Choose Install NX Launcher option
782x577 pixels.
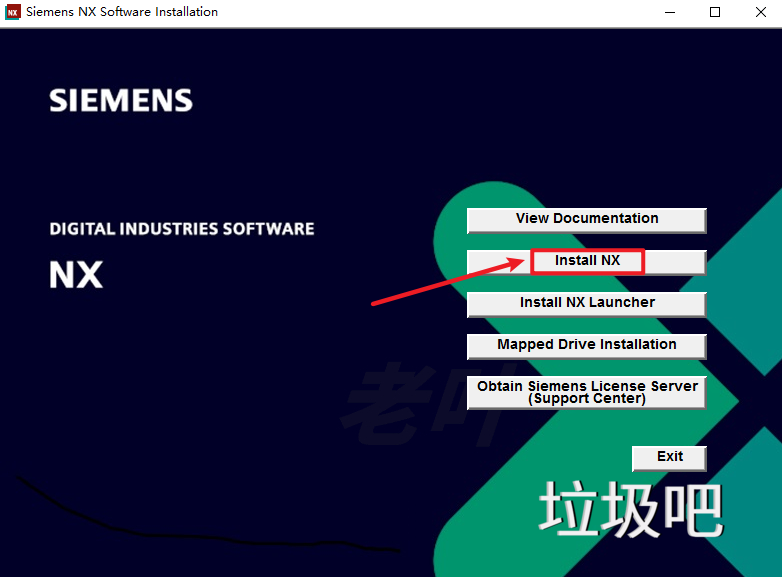click(x=586, y=303)
